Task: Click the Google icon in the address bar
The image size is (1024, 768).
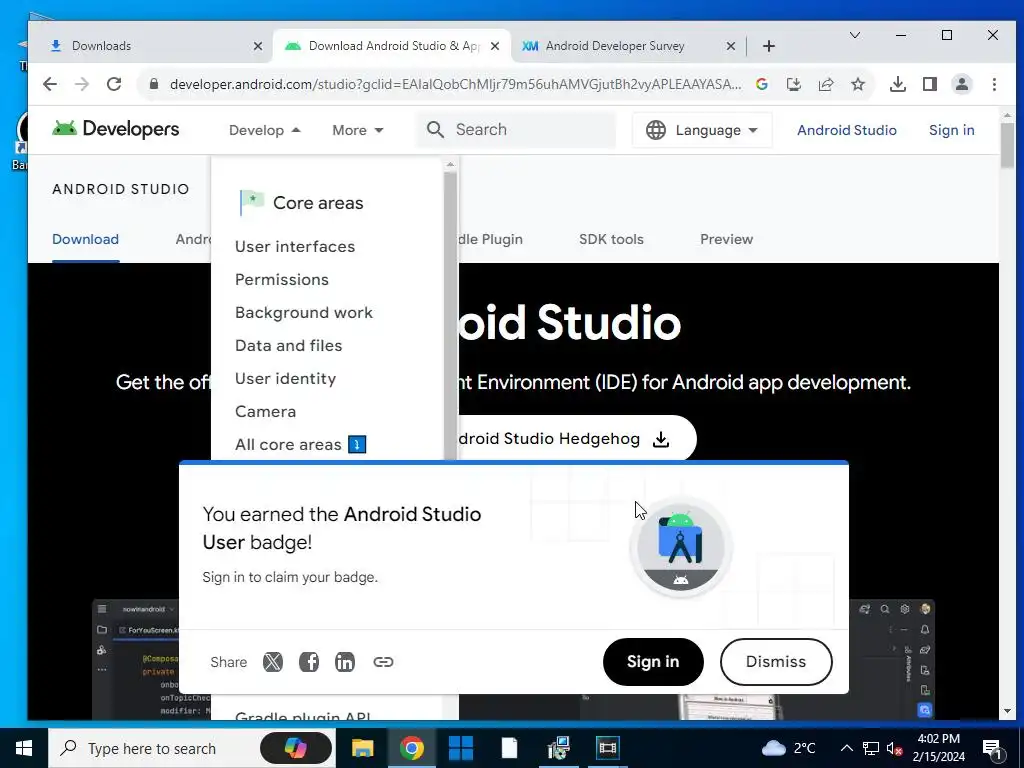Action: click(x=761, y=84)
